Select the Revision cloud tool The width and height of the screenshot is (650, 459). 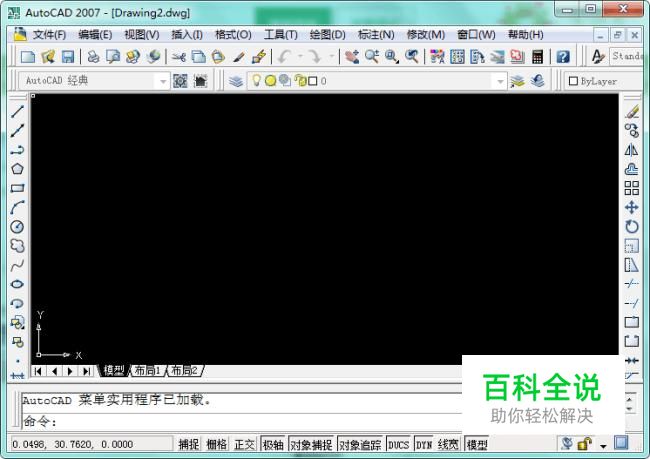click(x=17, y=245)
